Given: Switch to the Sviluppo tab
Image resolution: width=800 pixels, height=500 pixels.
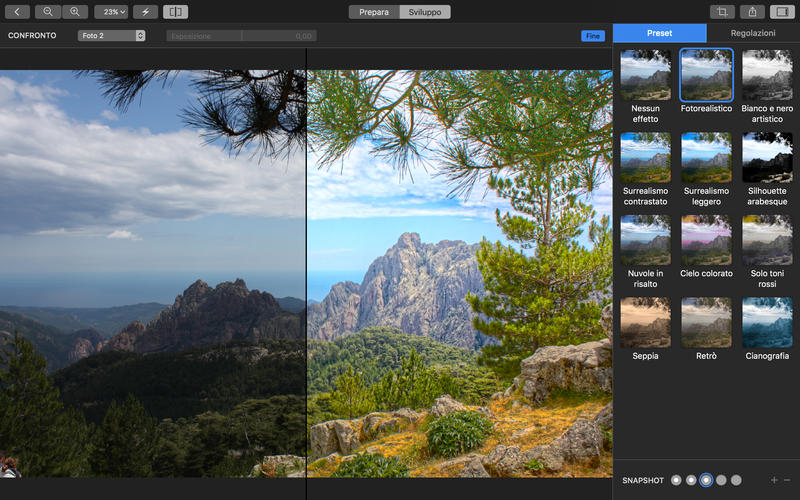Looking at the screenshot, I should [425, 12].
